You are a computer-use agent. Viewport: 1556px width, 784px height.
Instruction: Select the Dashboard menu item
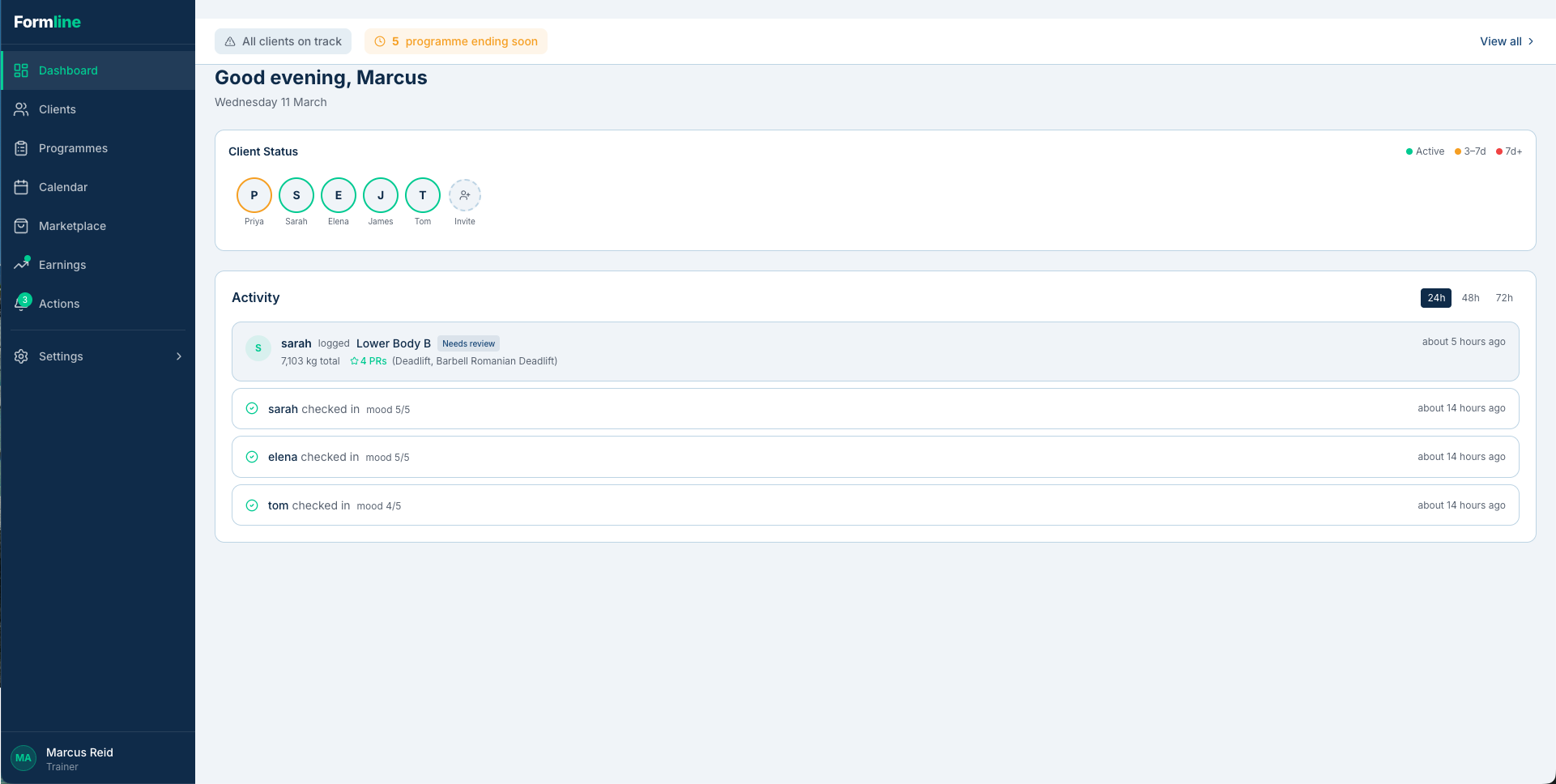[x=68, y=70]
